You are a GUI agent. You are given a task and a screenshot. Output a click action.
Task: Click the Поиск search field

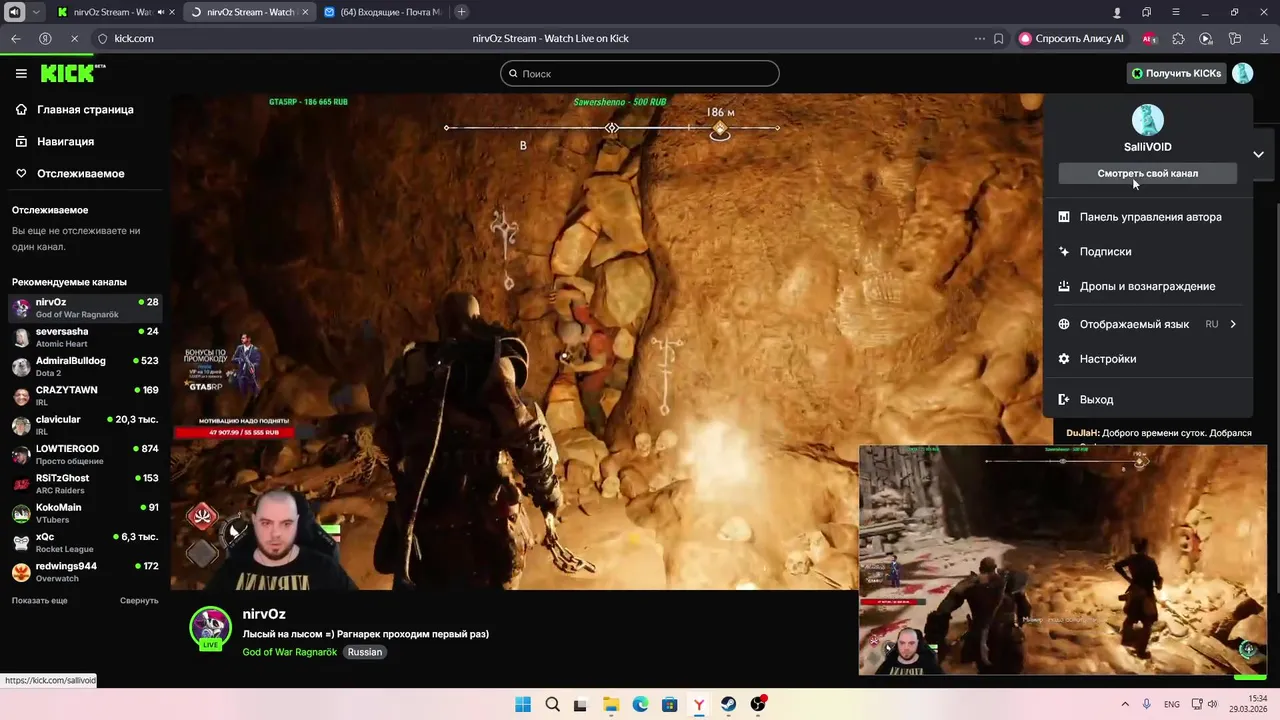point(640,73)
